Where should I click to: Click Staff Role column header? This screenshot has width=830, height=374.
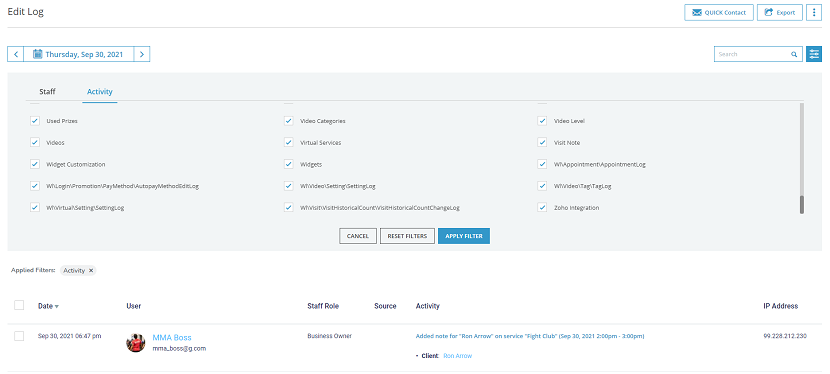(323, 306)
